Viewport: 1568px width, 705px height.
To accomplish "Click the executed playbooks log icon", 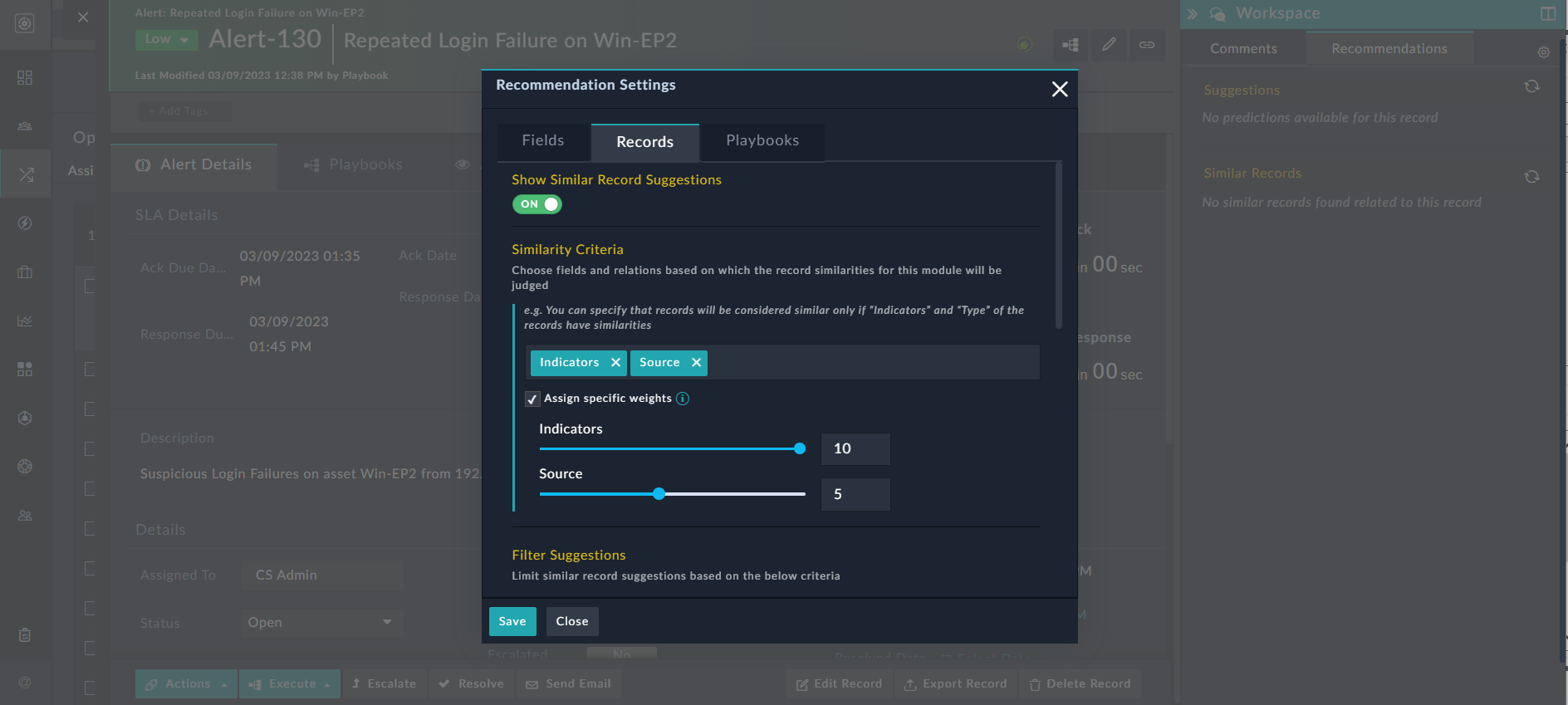I will (x=1070, y=45).
